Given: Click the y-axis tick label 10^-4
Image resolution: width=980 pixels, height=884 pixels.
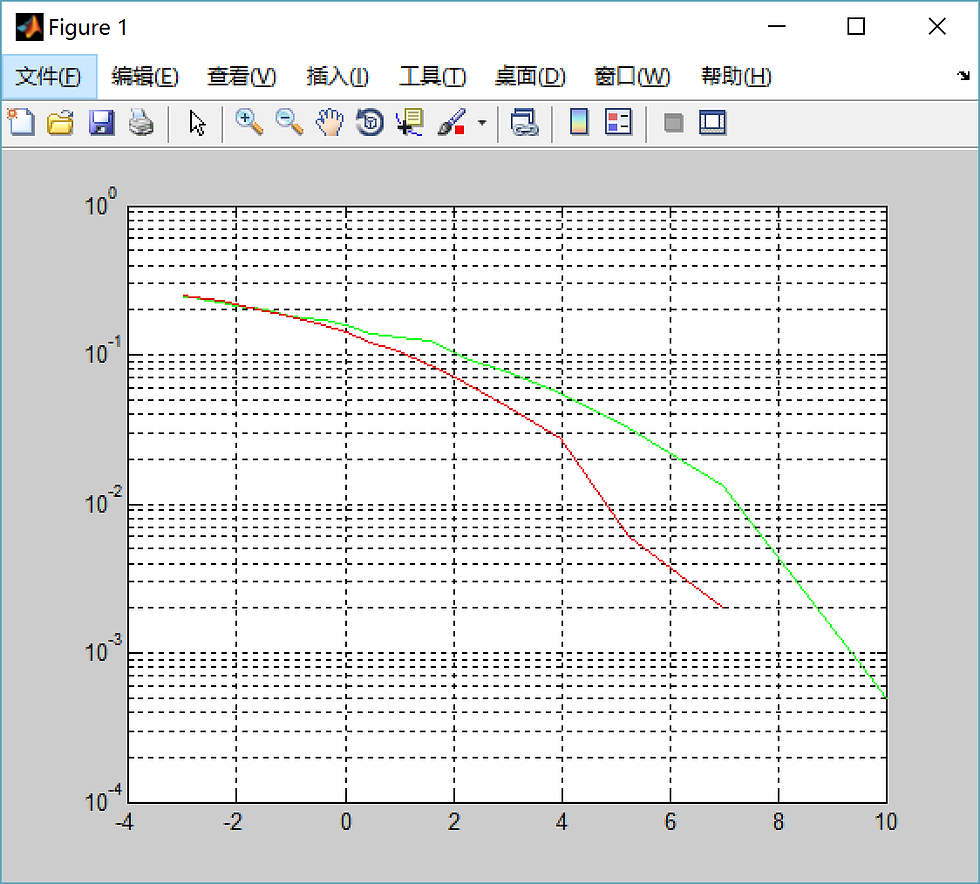Looking at the screenshot, I should click(x=104, y=798).
